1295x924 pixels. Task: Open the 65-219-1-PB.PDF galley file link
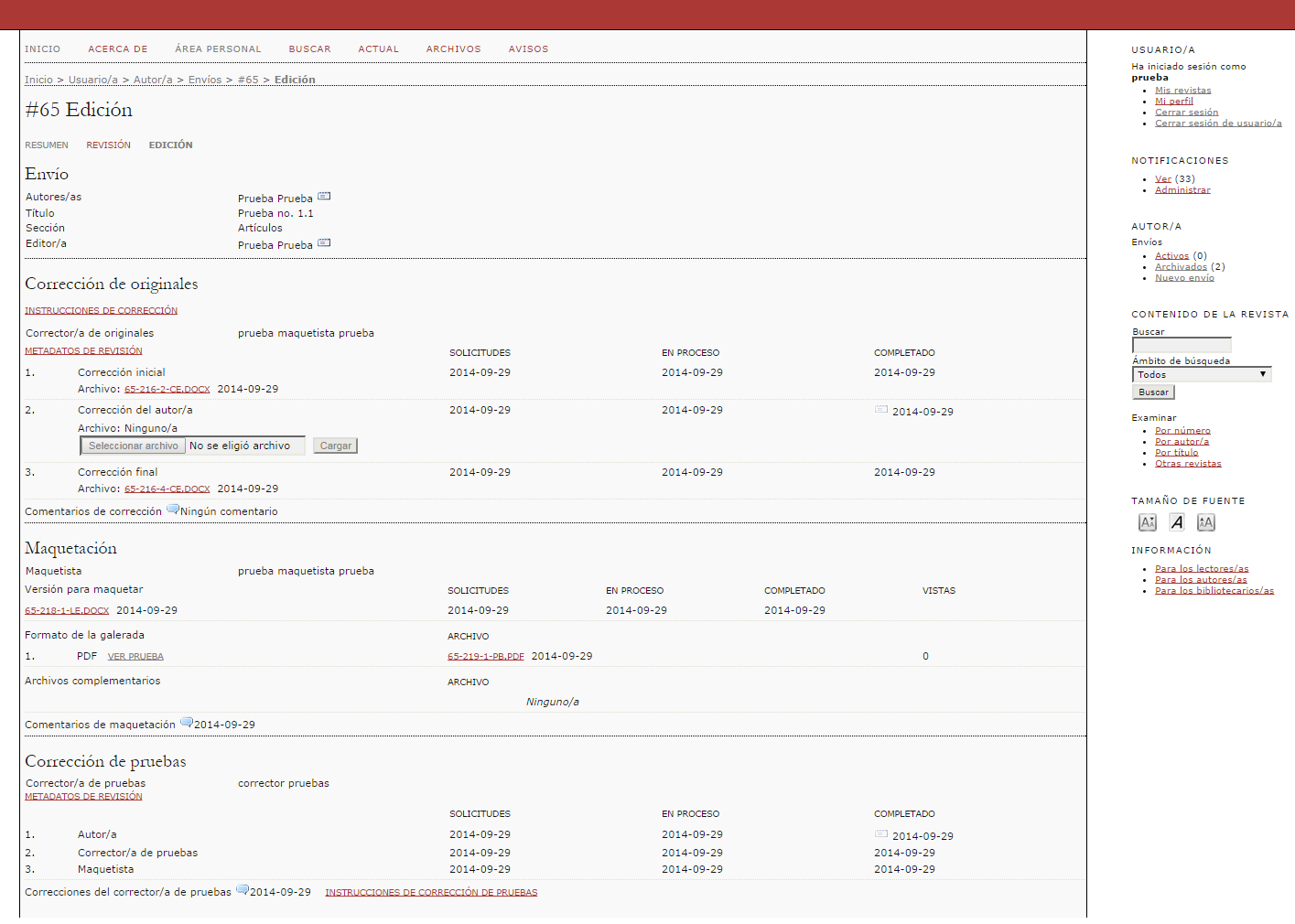(485, 657)
